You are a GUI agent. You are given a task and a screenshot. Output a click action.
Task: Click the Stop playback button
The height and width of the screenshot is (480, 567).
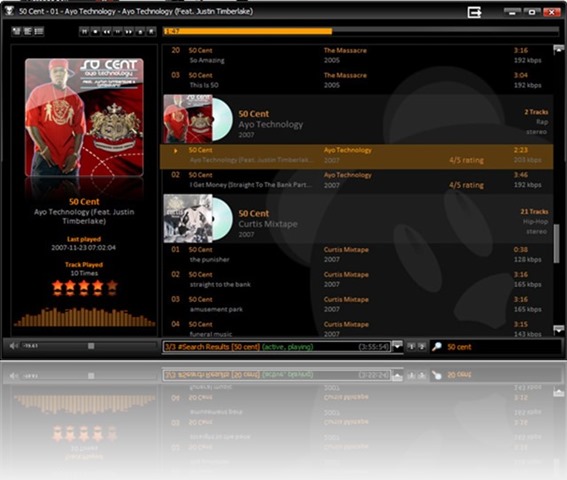click(95, 31)
